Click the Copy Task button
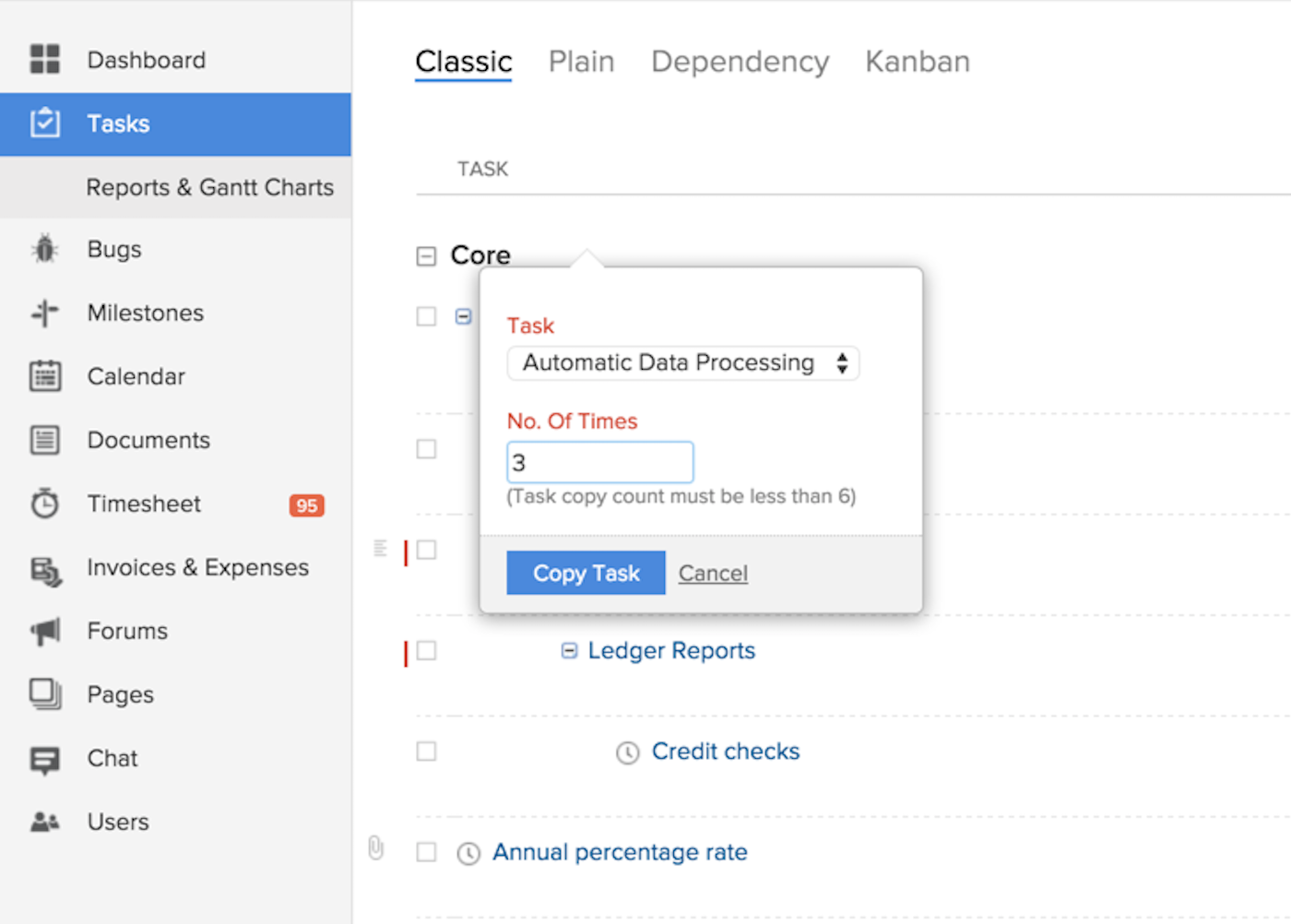The height and width of the screenshot is (924, 1291). (x=586, y=573)
